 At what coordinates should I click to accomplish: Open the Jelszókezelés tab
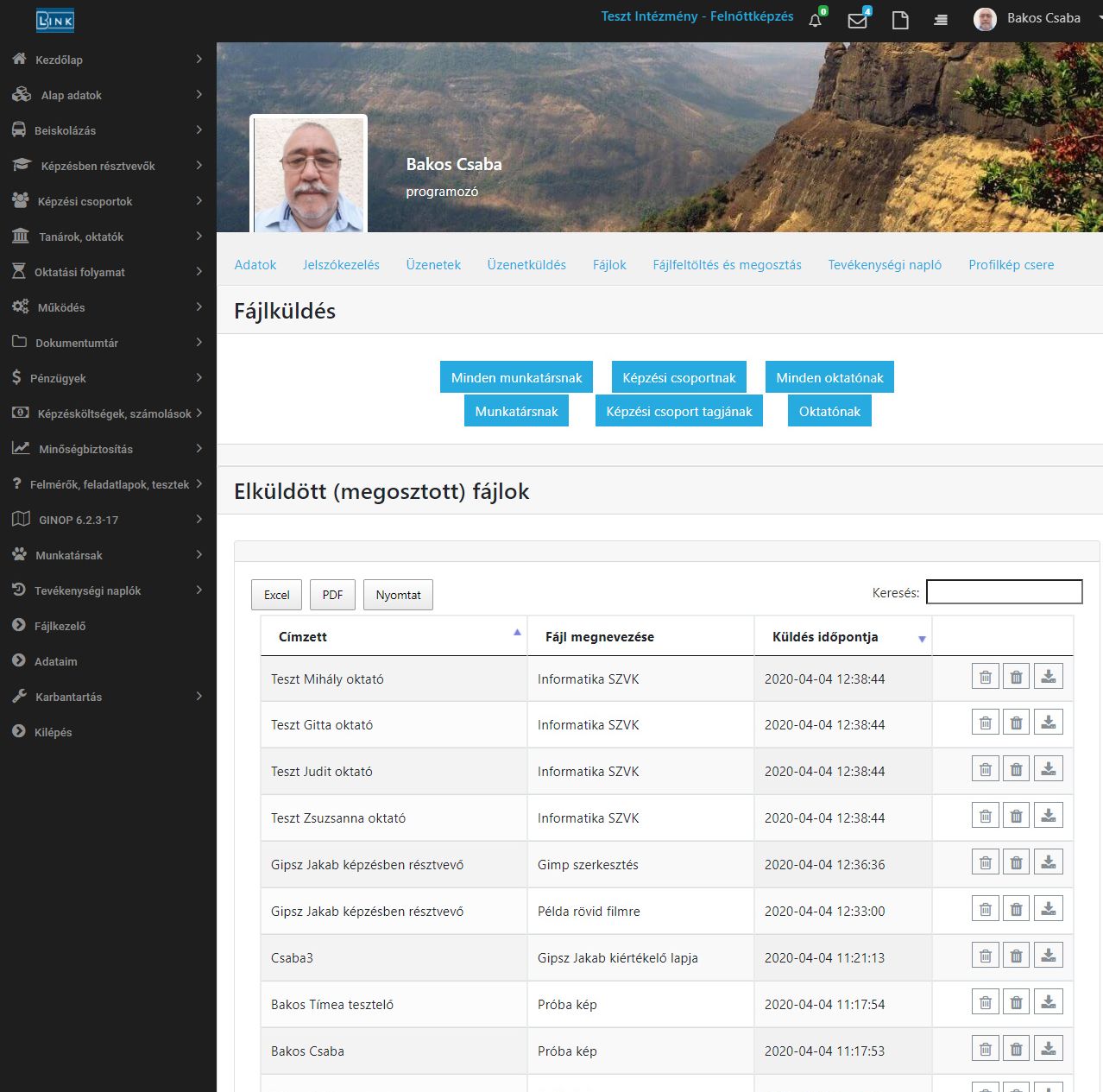[x=341, y=265]
